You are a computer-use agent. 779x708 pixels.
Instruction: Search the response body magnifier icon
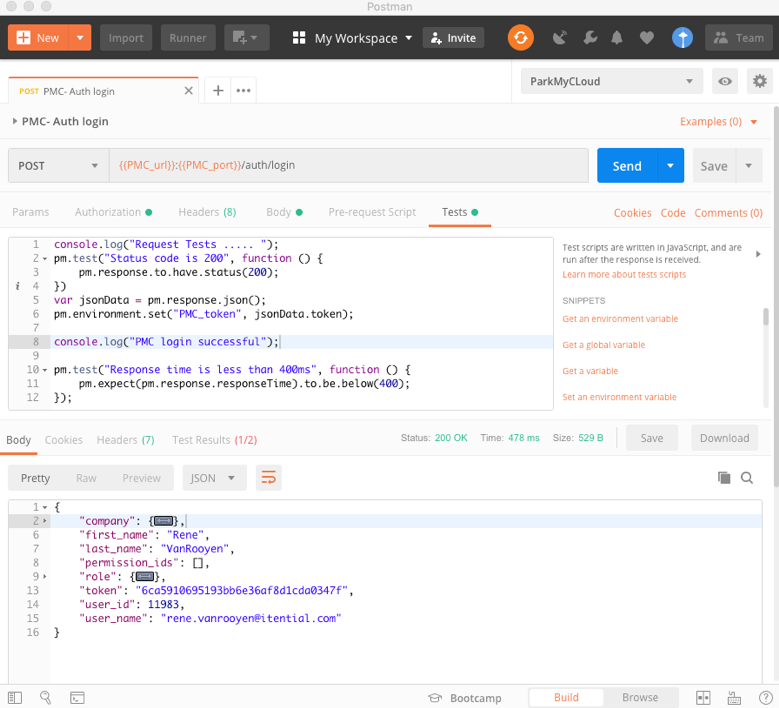point(747,478)
